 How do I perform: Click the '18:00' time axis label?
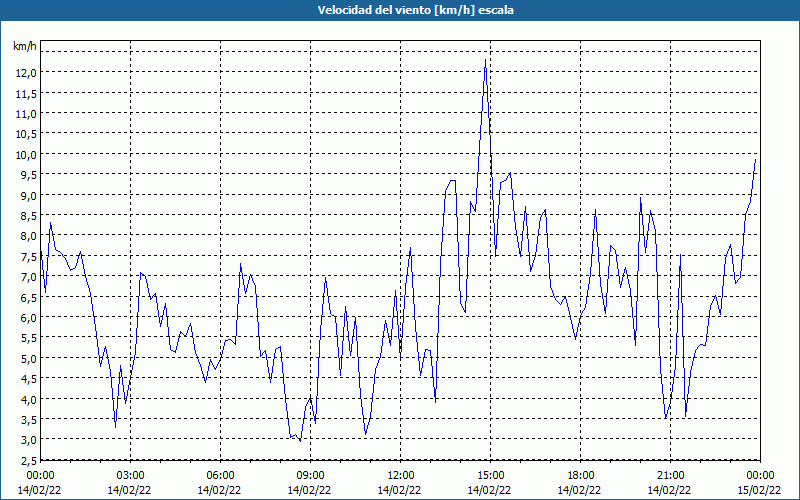[x=580, y=476]
